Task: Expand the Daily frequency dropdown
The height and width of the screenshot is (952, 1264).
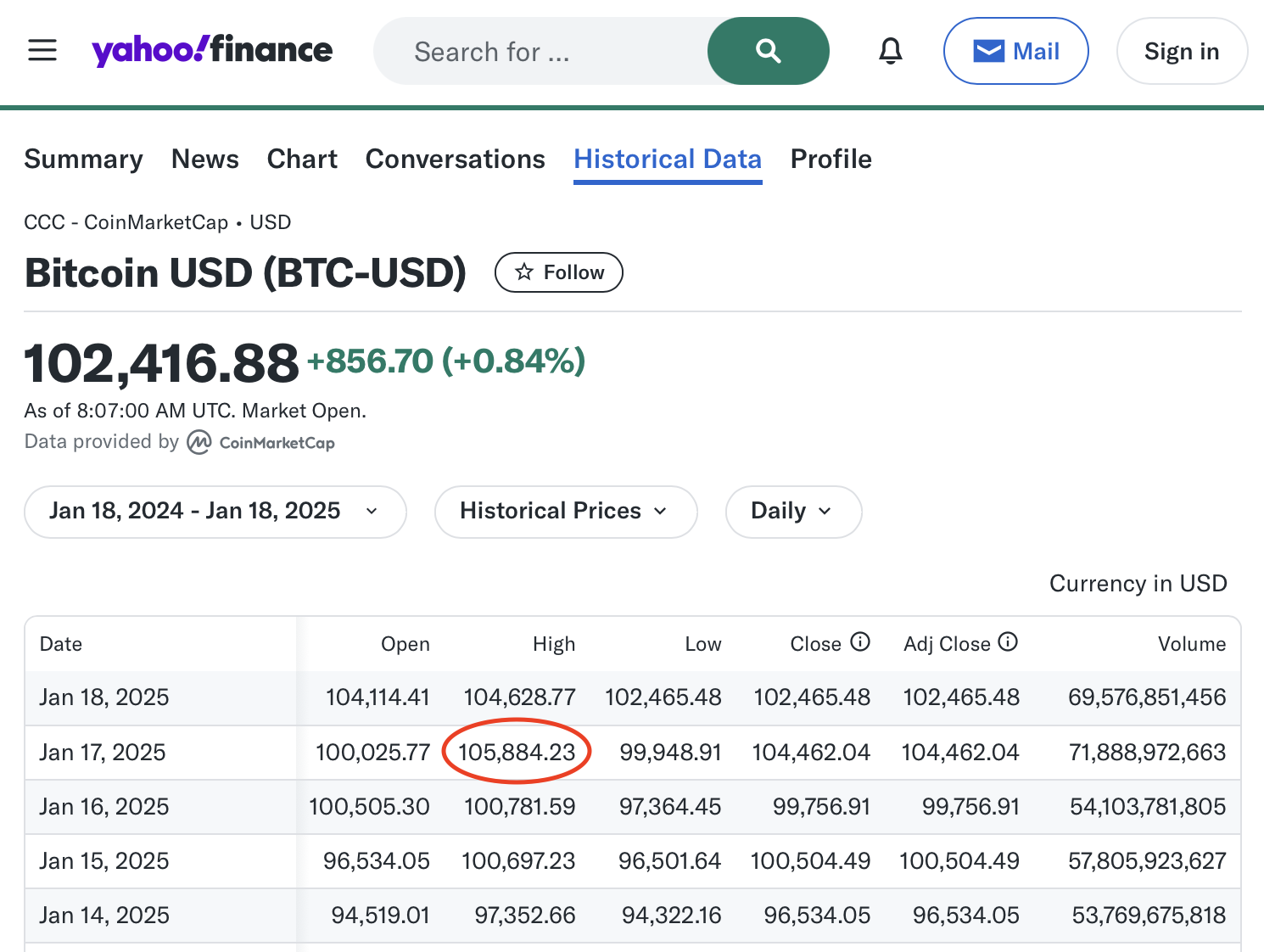Action: pyautogui.click(x=794, y=512)
